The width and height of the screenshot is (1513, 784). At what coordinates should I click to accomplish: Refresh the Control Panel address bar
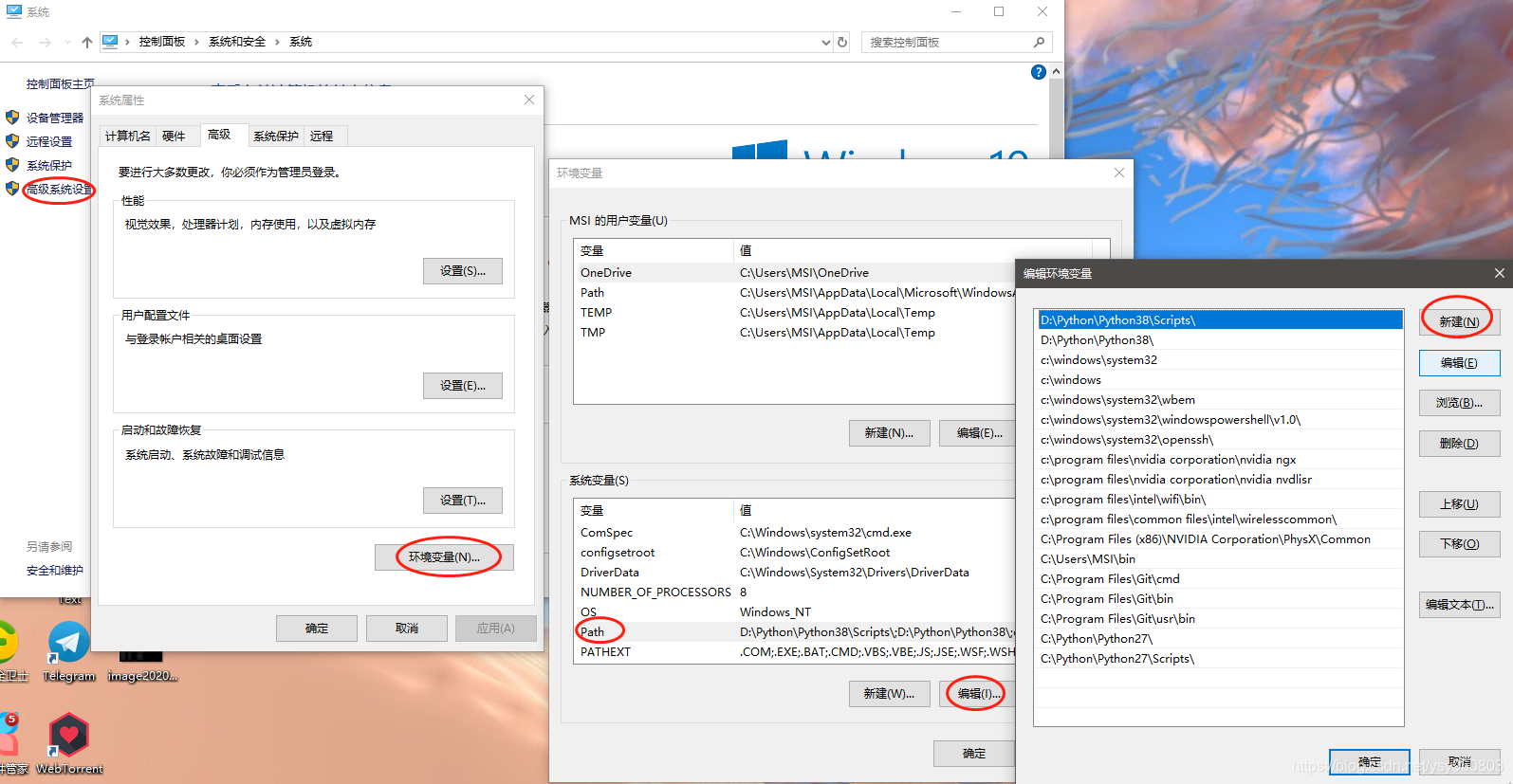point(842,43)
